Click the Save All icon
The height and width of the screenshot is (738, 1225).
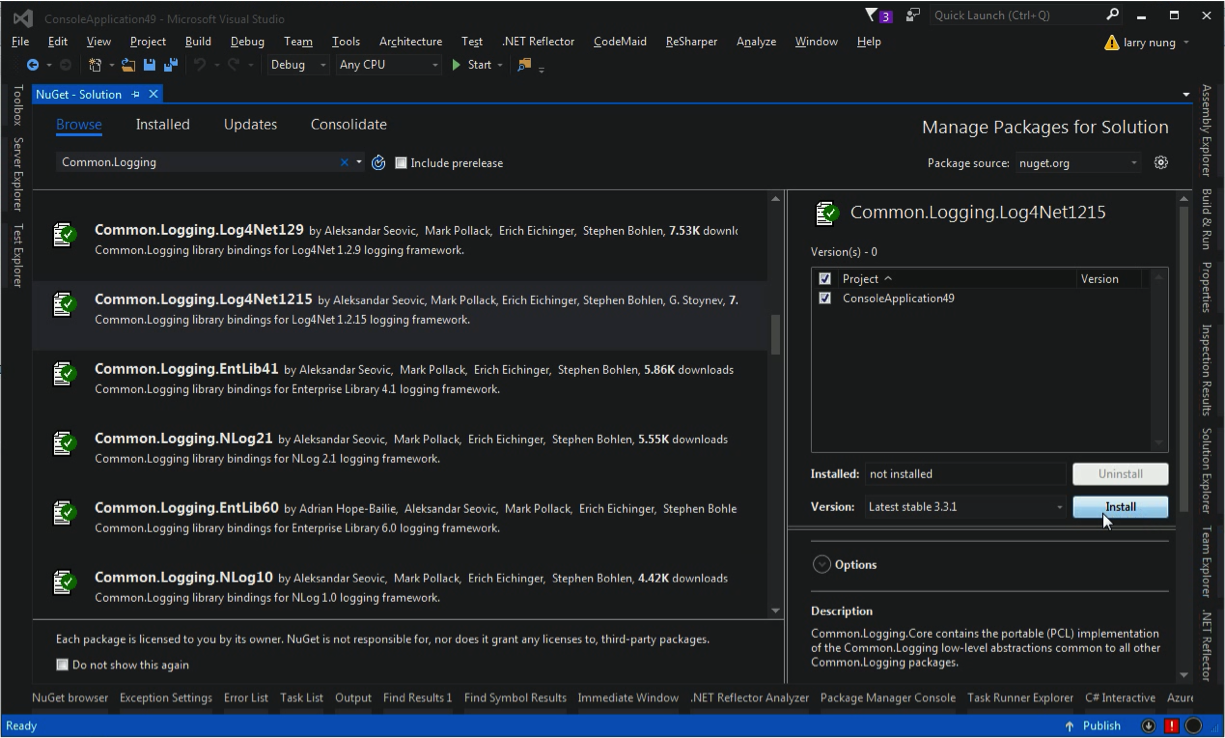[x=170, y=65]
